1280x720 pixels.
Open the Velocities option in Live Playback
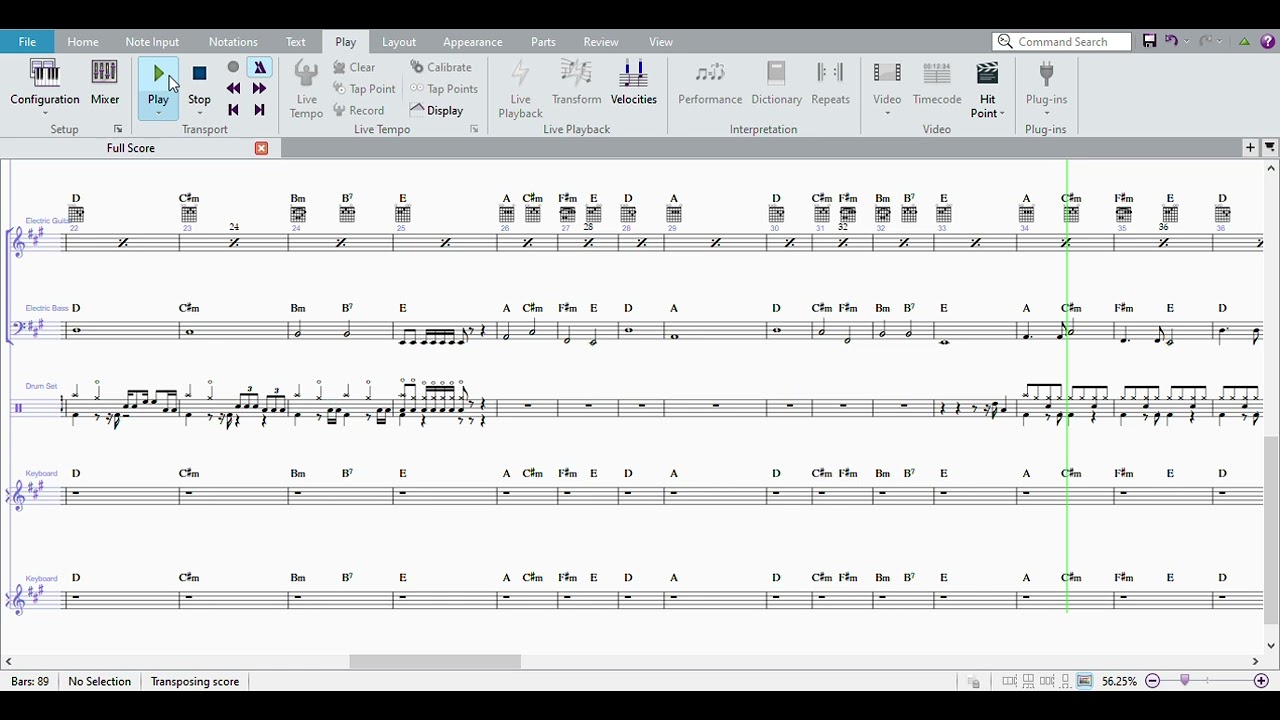point(633,83)
